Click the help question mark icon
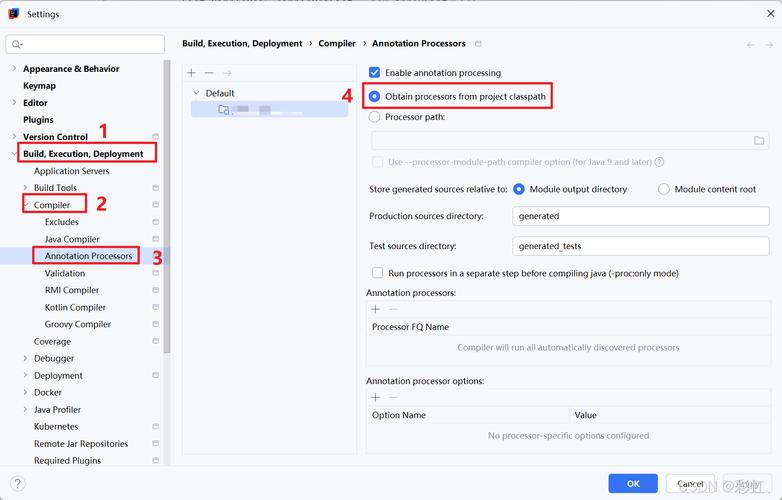This screenshot has width=782, height=500. click(17, 484)
